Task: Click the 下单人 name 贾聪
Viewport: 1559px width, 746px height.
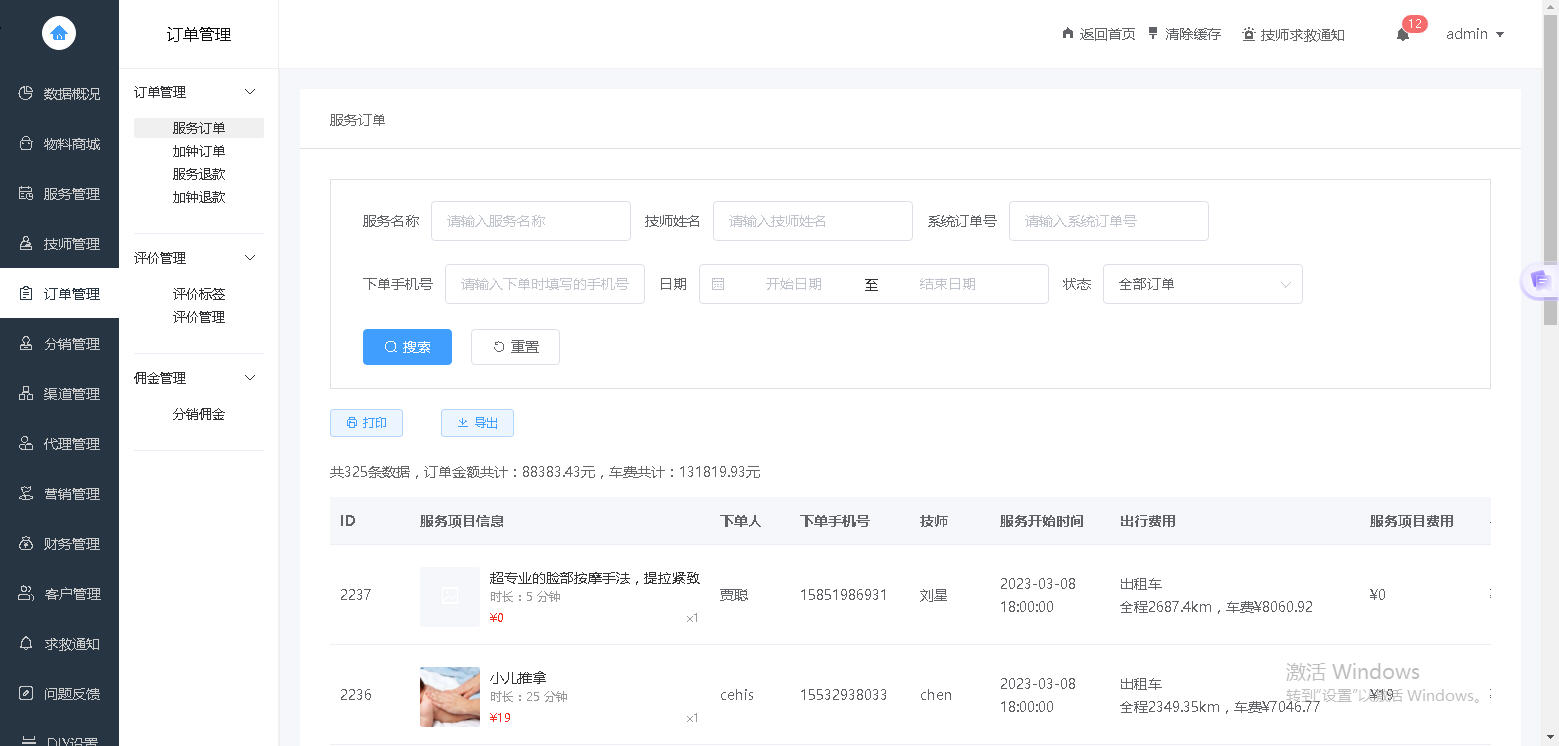Action: pyautogui.click(x=734, y=595)
